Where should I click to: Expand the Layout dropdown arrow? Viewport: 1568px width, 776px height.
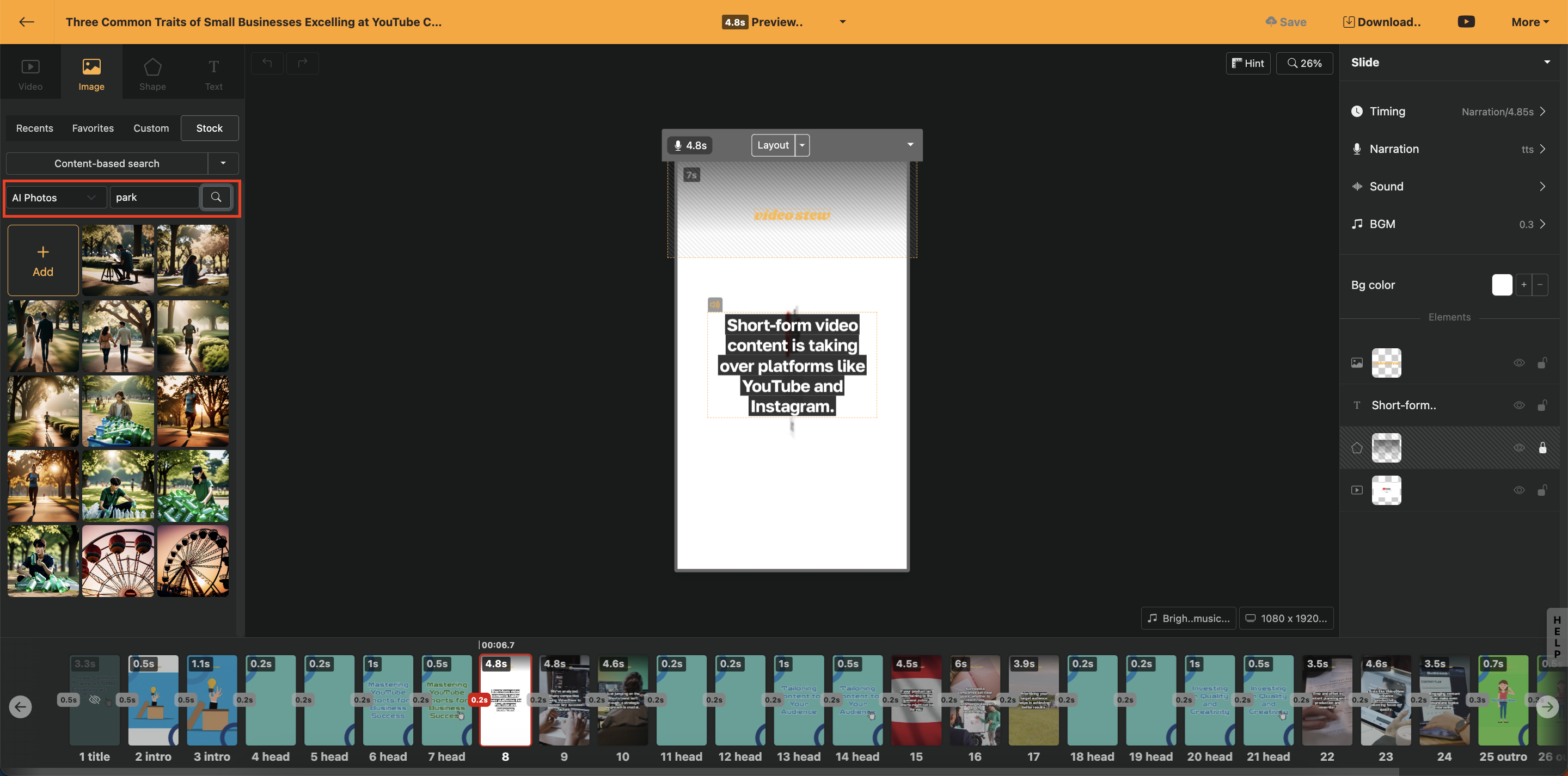(x=803, y=145)
